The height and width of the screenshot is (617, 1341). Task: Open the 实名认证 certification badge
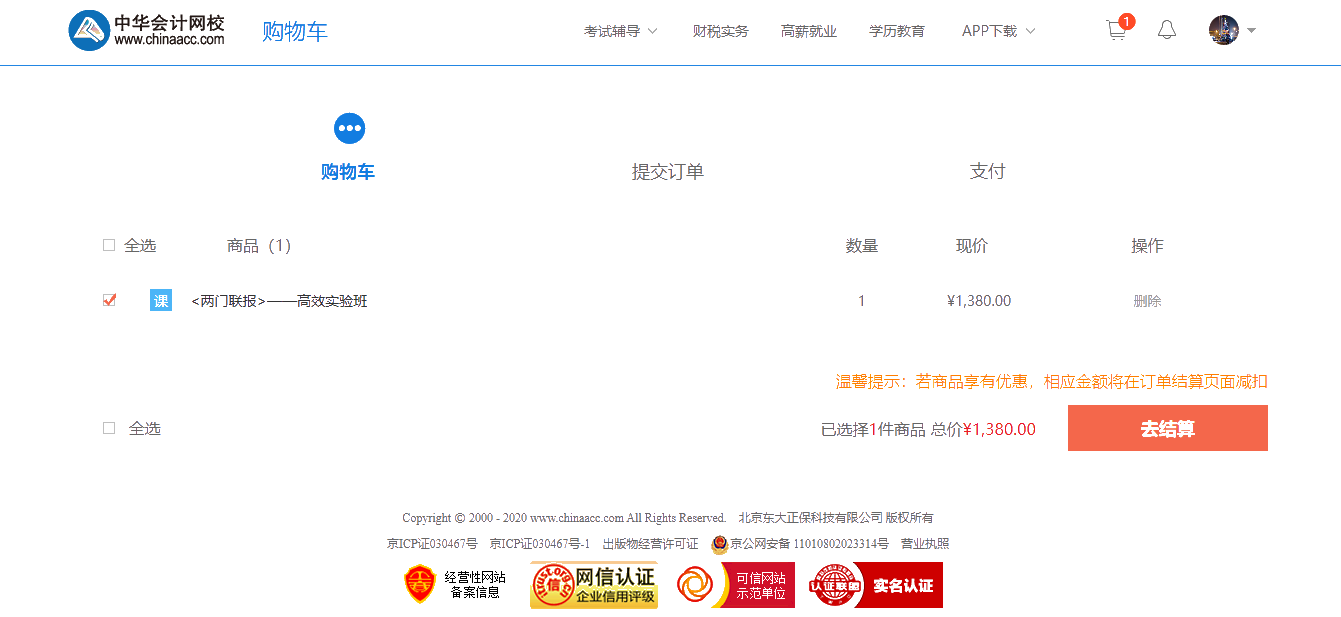tap(876, 585)
